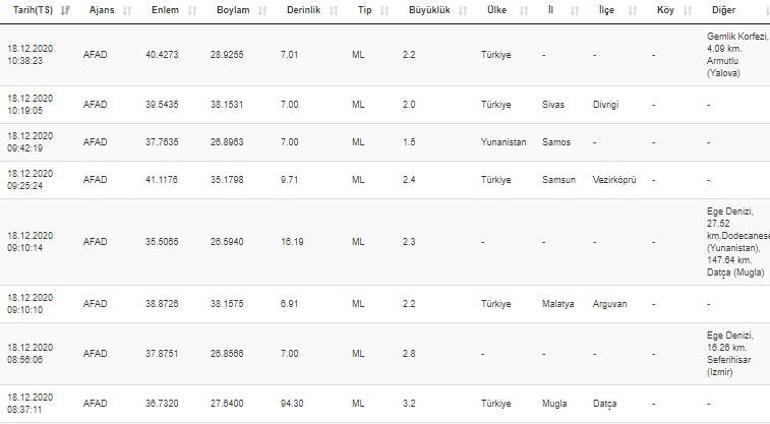This screenshot has height=424, width=770.
Task: Click the sort arrows next to İl header
Action: coord(573,9)
